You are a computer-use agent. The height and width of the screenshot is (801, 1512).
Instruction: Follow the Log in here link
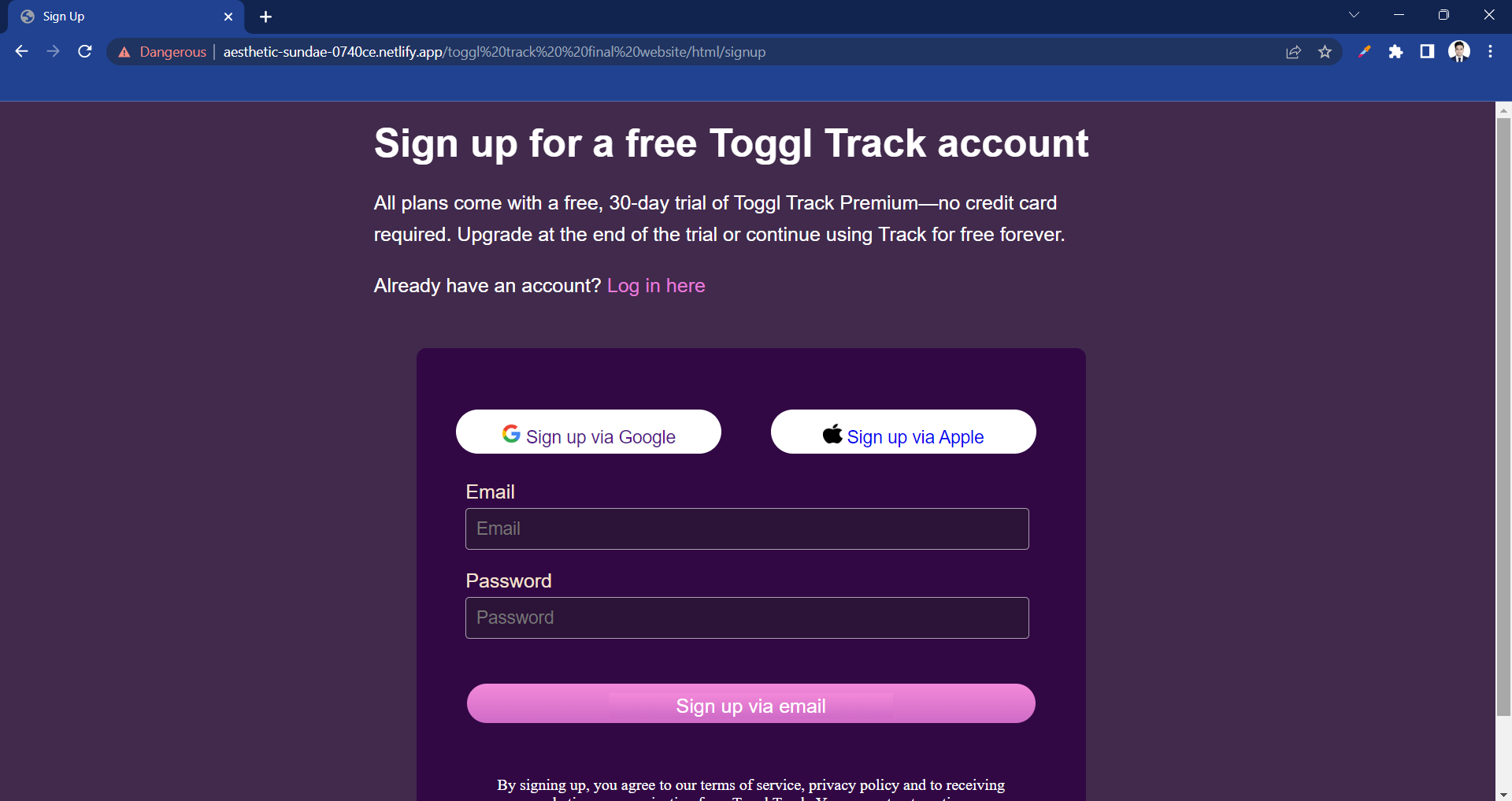656,286
